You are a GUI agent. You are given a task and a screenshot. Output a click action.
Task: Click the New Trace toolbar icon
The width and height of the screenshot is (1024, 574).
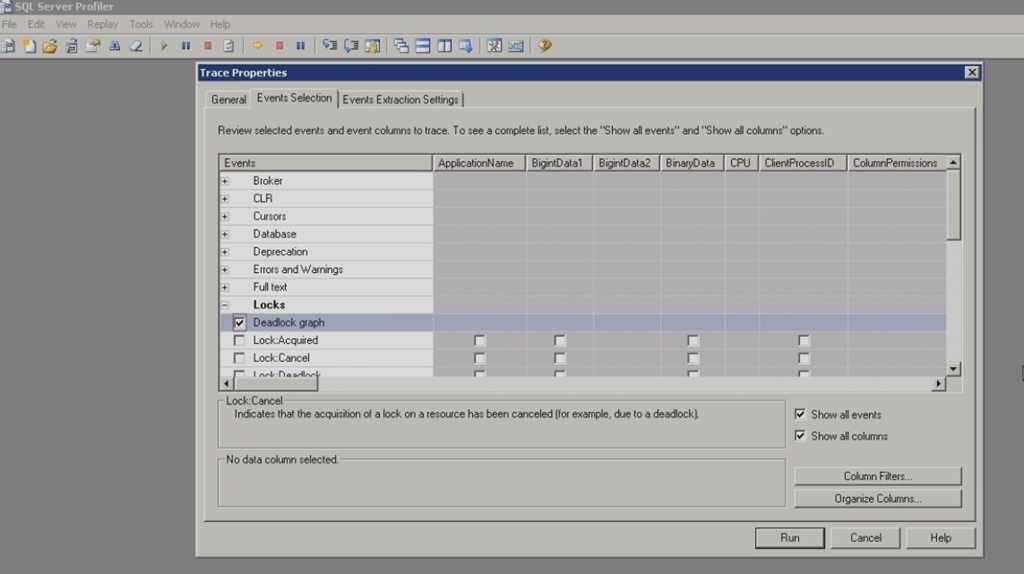[x=8, y=46]
